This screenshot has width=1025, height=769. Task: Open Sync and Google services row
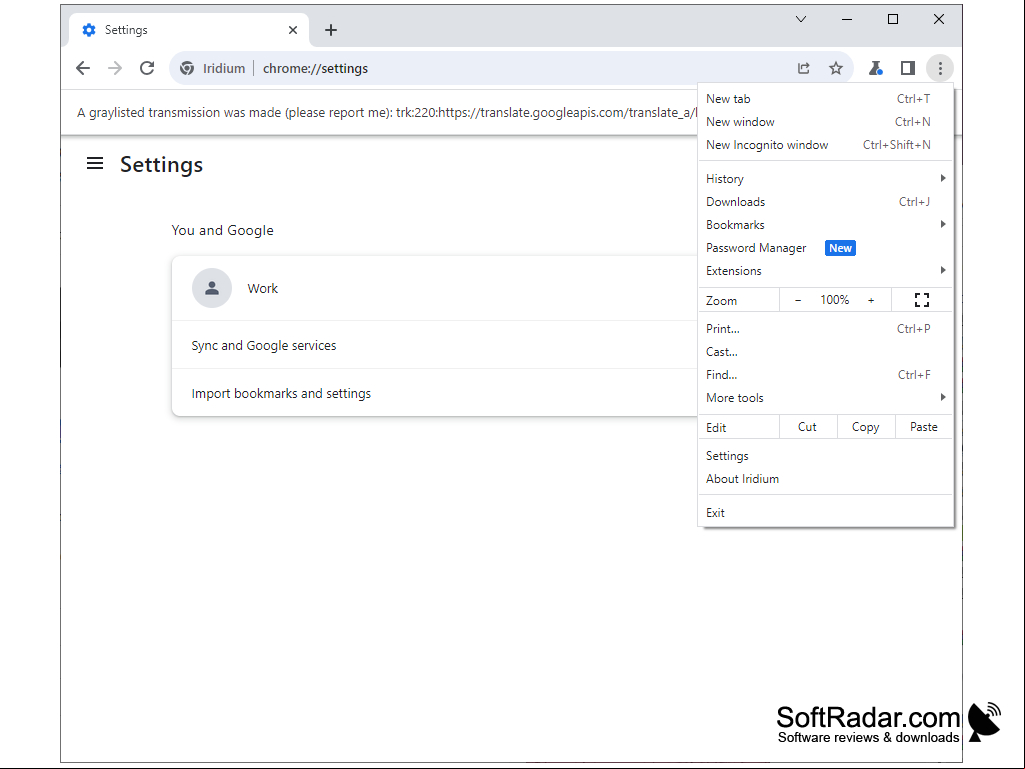point(435,345)
